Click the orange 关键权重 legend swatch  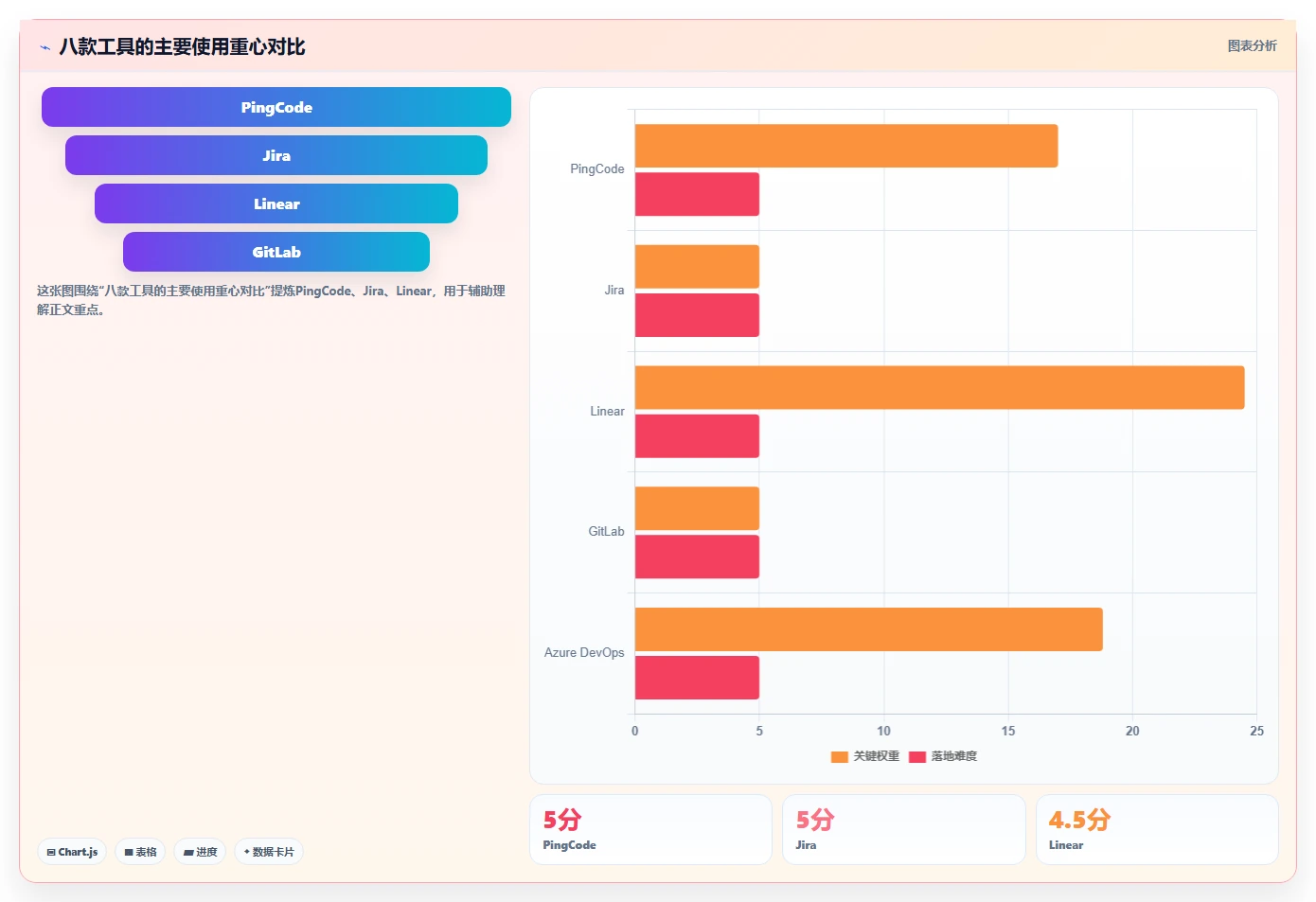[839, 756]
